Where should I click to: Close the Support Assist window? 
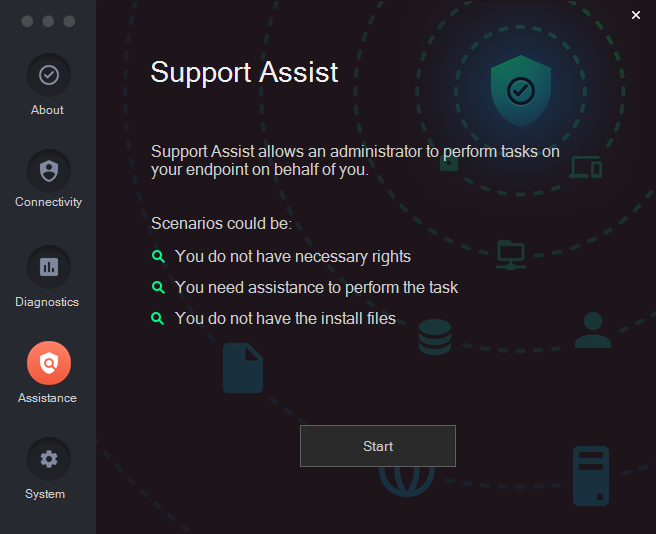[x=636, y=15]
